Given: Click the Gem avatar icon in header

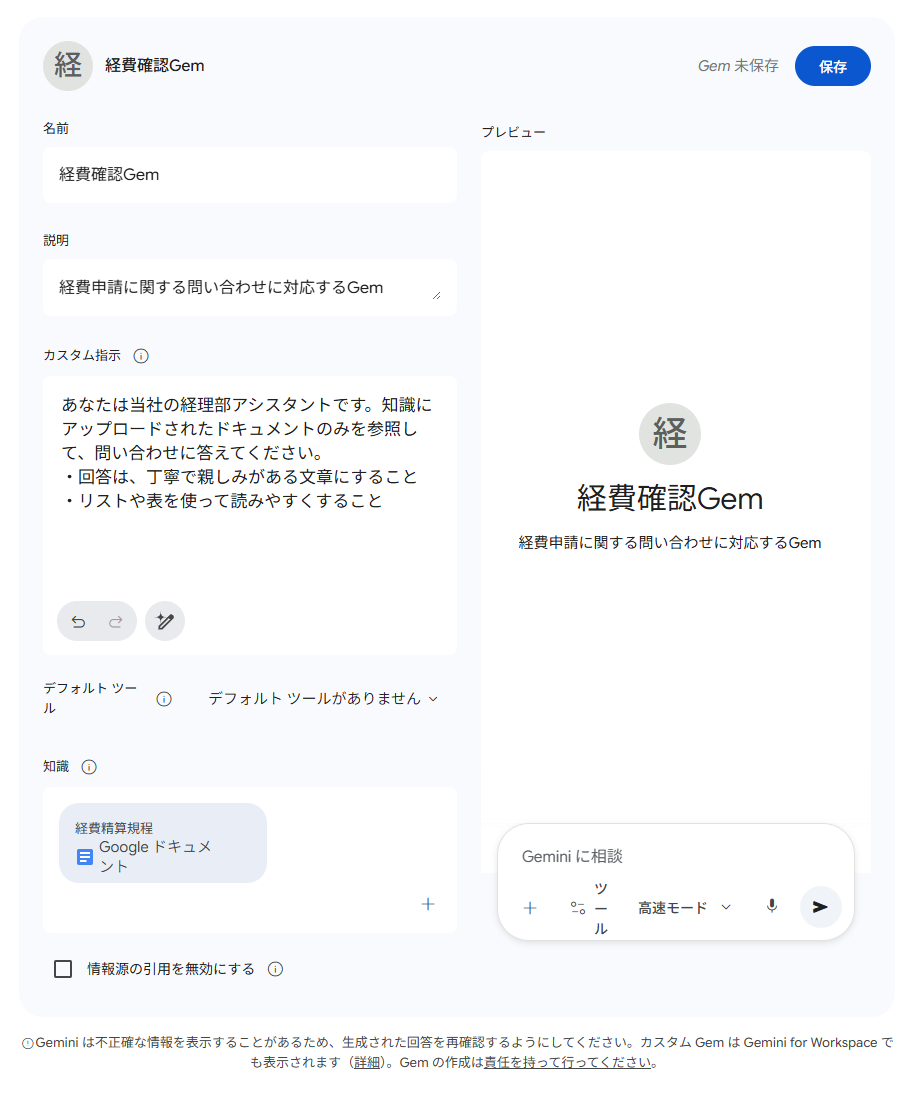Looking at the screenshot, I should 68,66.
